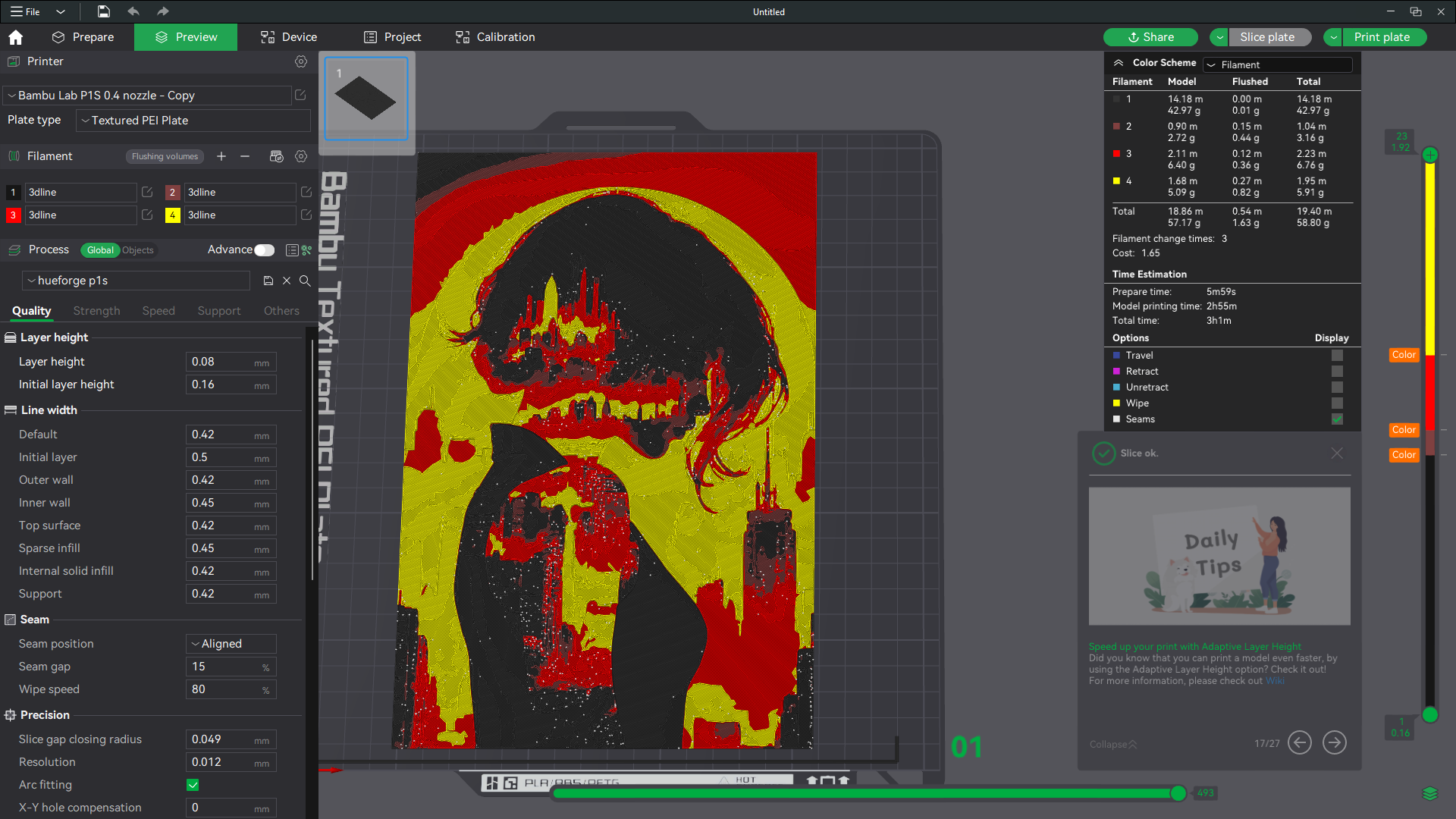
Task: Open Seam position Aligned dropdown
Action: [231, 644]
